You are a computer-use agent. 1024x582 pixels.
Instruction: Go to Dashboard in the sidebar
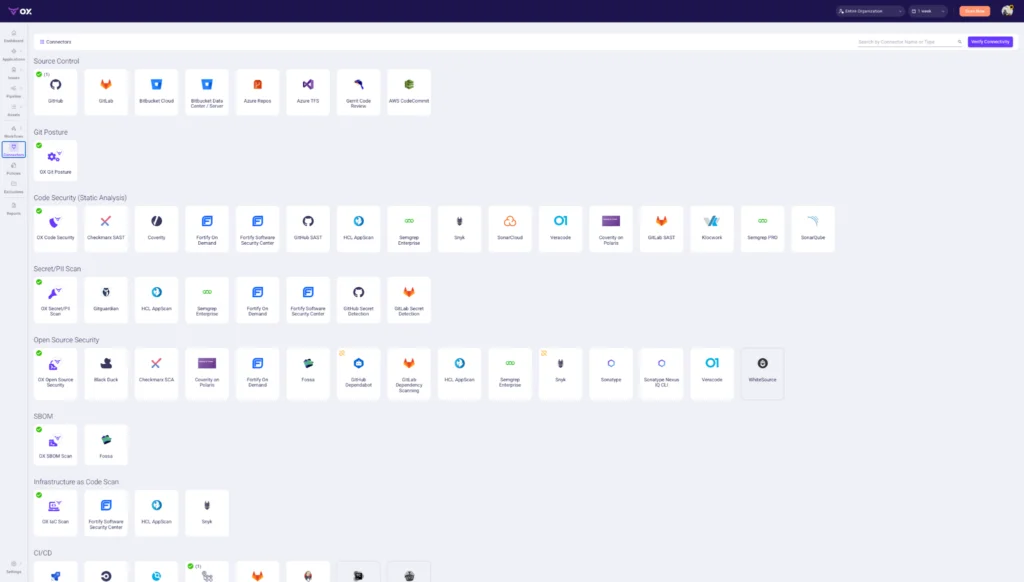coord(14,36)
